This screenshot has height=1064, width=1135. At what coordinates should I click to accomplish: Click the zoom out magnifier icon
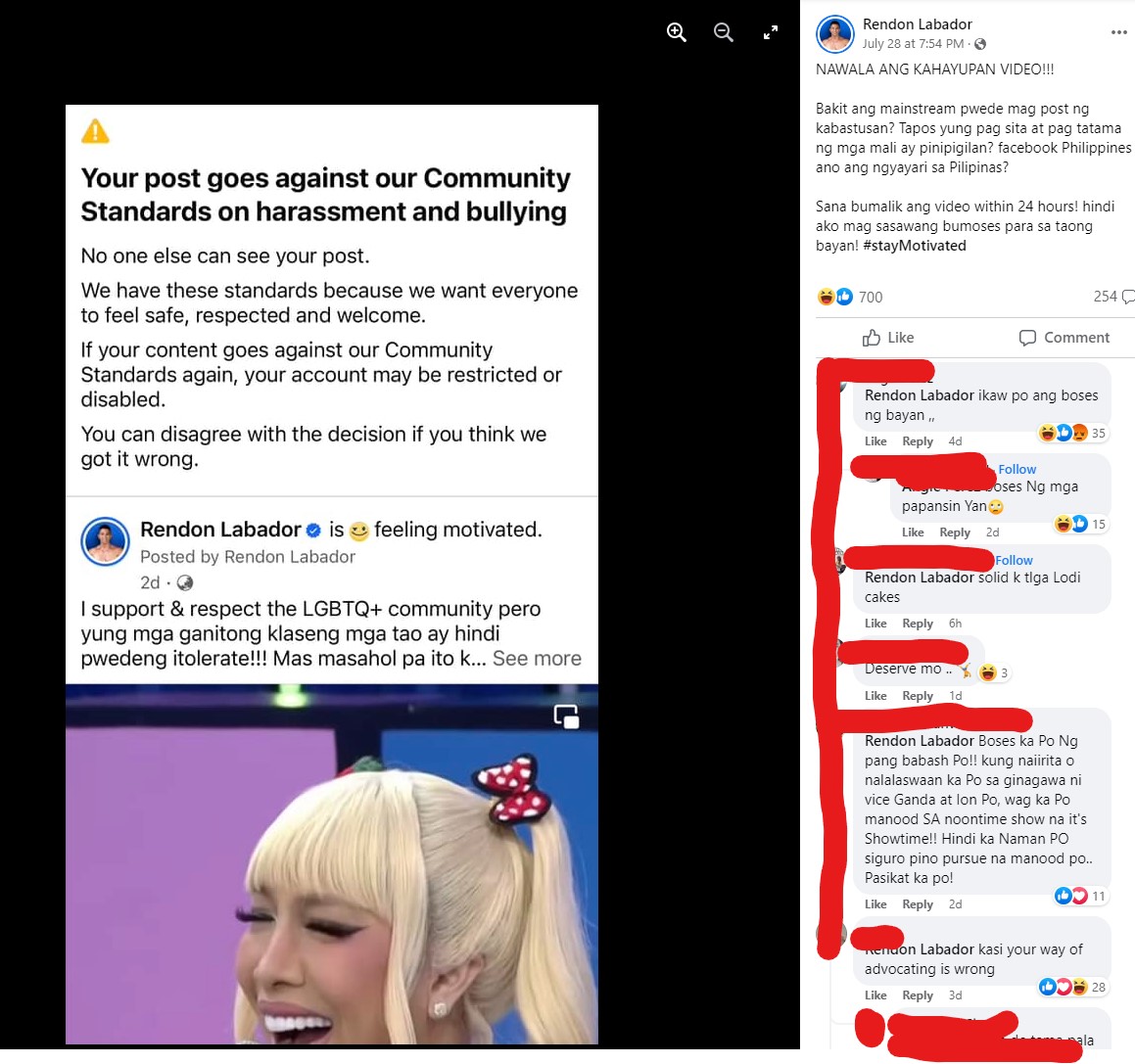point(723,32)
